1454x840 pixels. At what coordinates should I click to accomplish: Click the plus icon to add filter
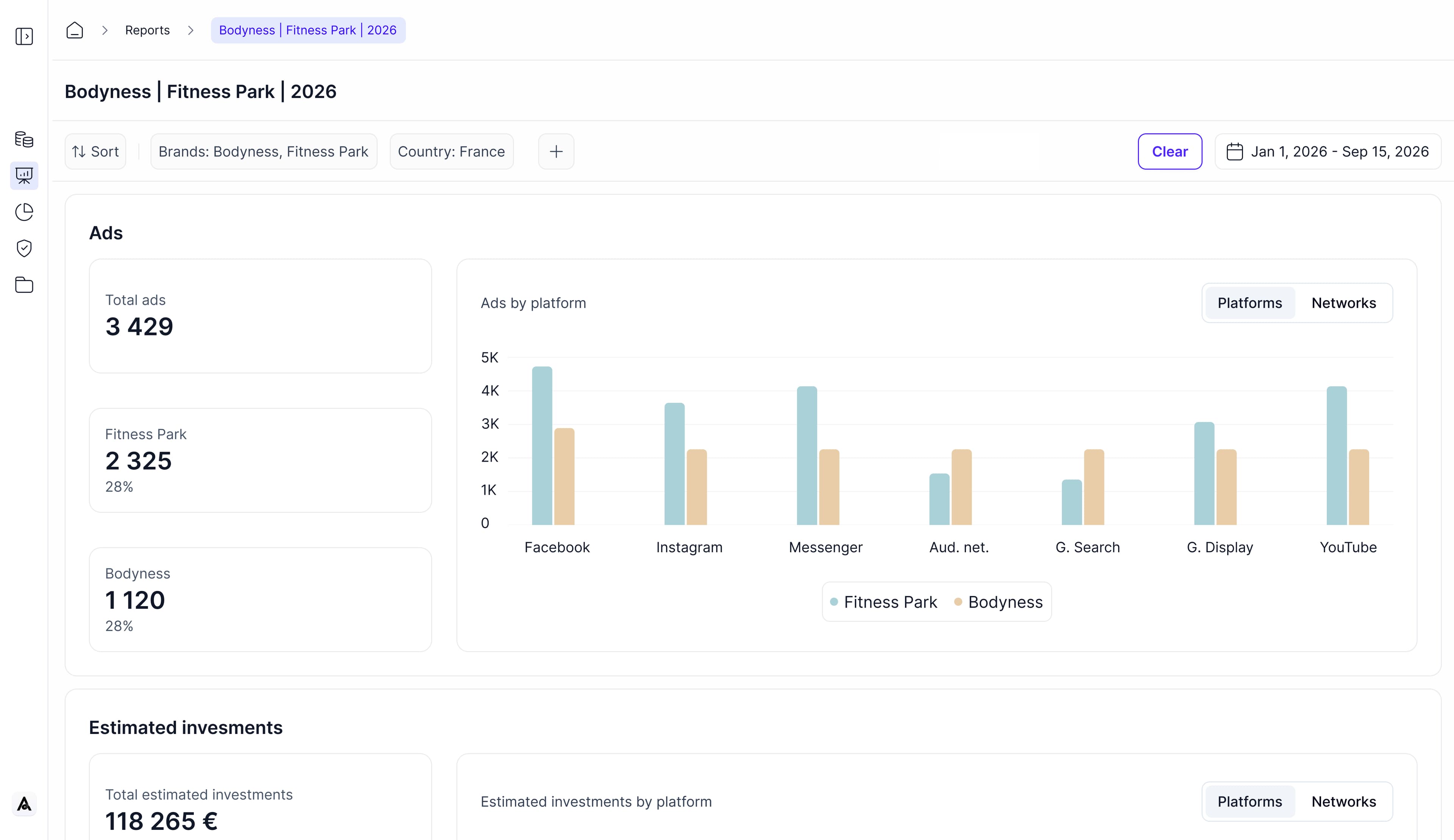tap(555, 152)
